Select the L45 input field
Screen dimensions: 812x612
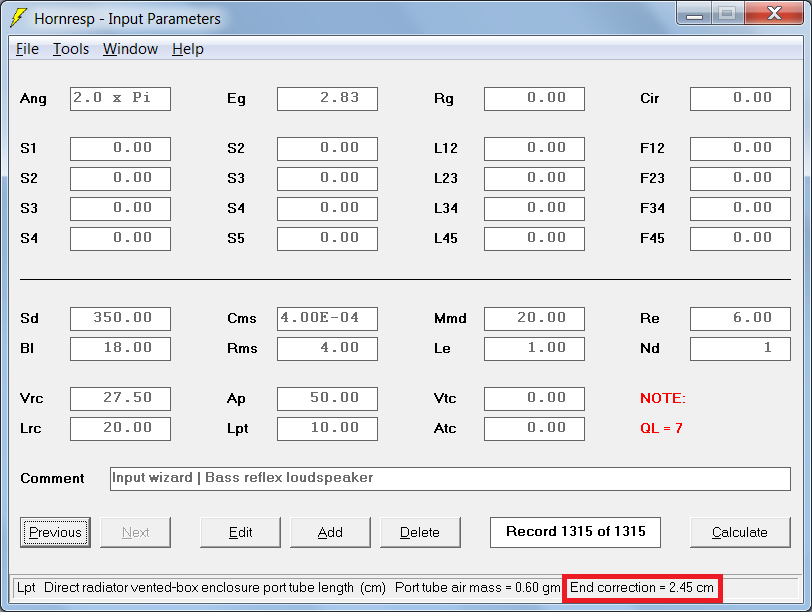(x=534, y=239)
